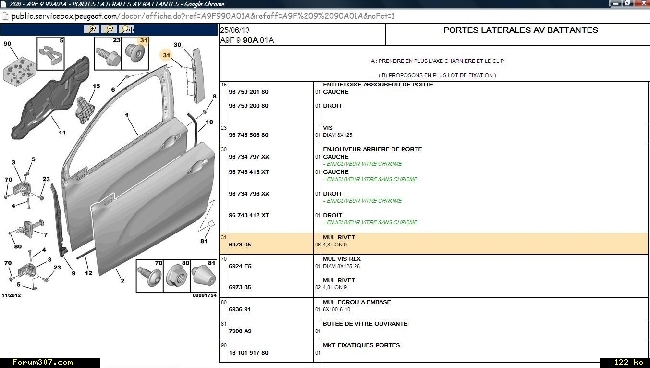The width and height of the screenshot is (650, 368).
Task: Select the flanged screw thumbnail labeled 70
Action: pyautogui.click(x=150, y=276)
